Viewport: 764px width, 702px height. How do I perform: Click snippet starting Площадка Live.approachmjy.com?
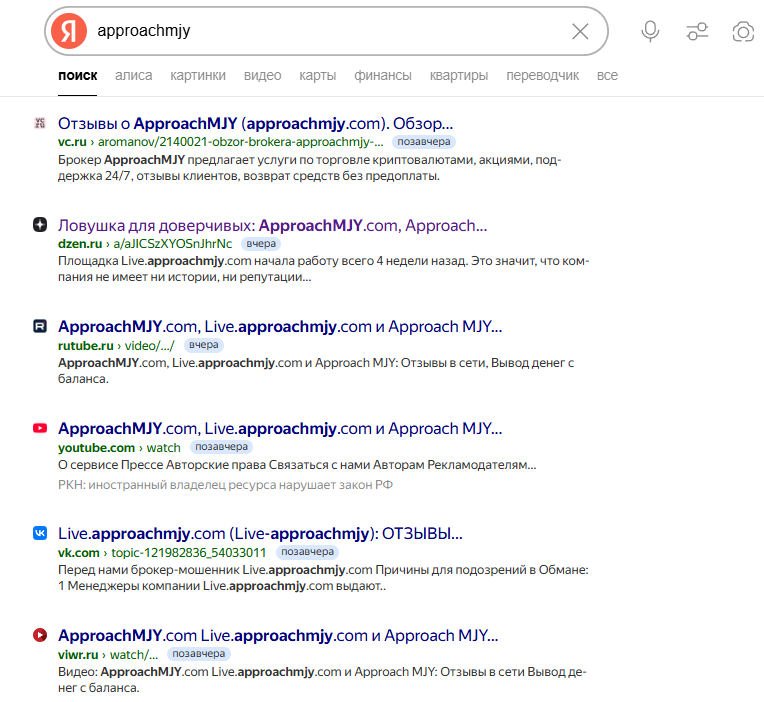(x=324, y=269)
